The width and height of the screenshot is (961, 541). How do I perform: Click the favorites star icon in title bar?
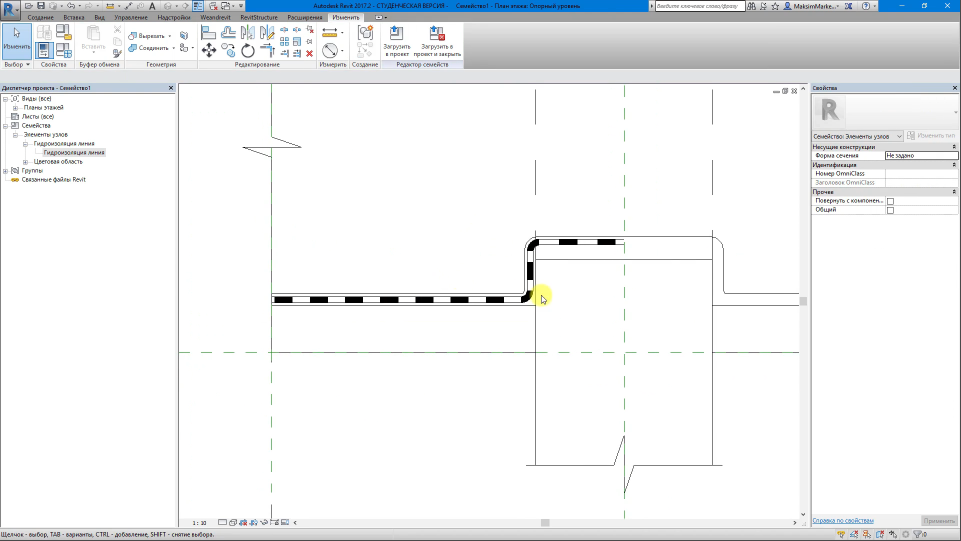click(775, 6)
